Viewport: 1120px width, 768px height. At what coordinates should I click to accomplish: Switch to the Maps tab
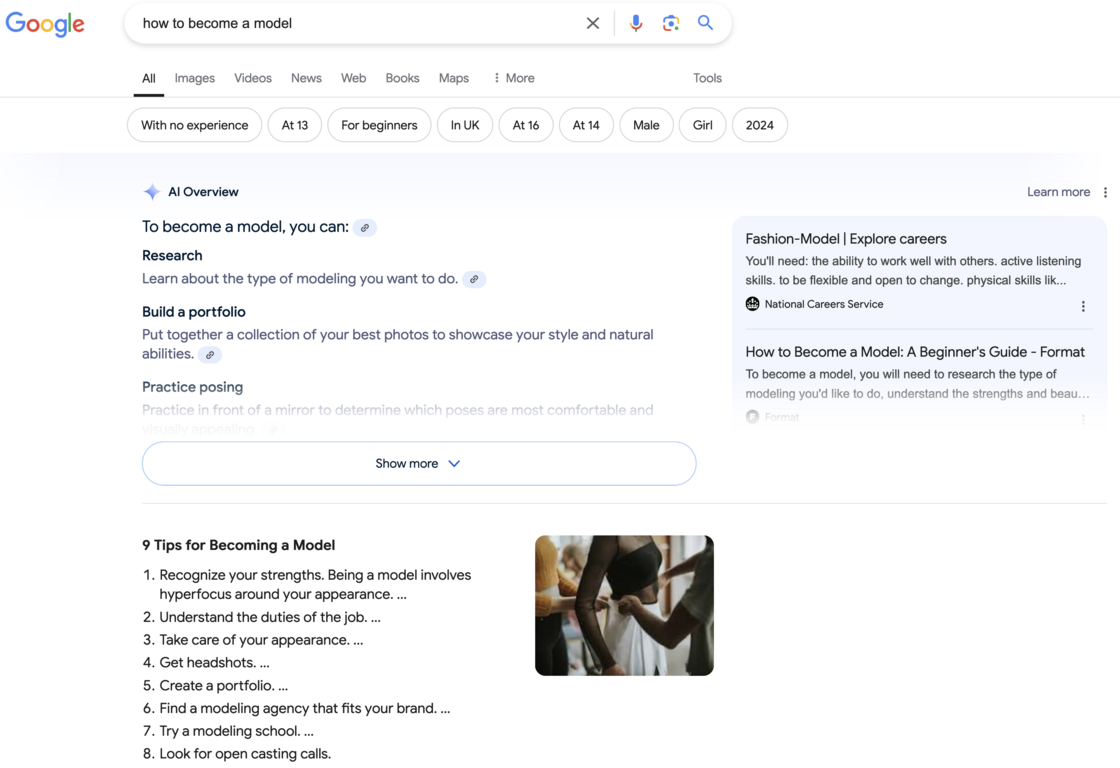pos(454,78)
